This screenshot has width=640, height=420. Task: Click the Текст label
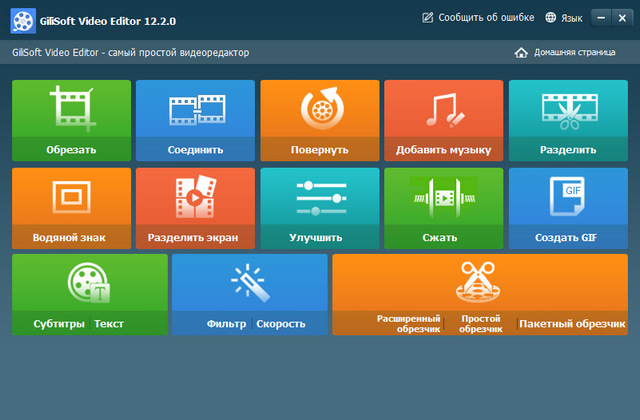(x=109, y=324)
